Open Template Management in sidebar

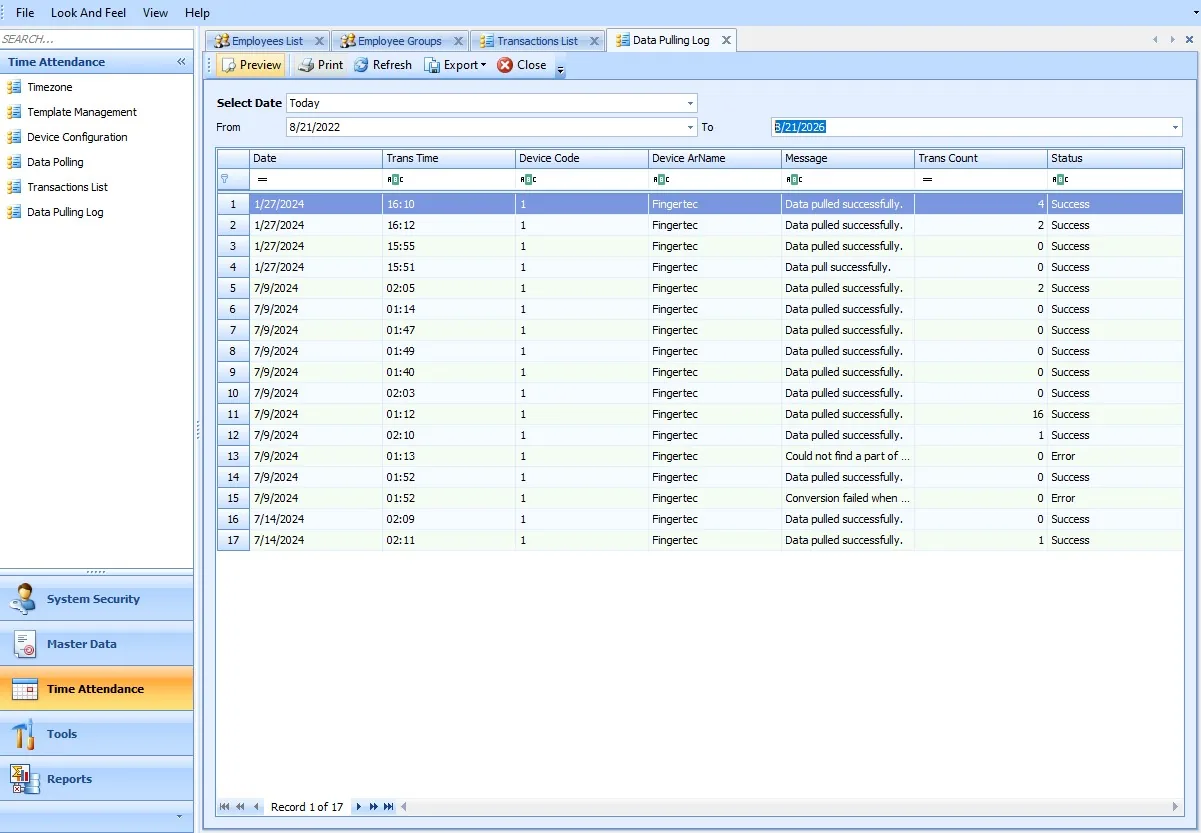tap(82, 112)
